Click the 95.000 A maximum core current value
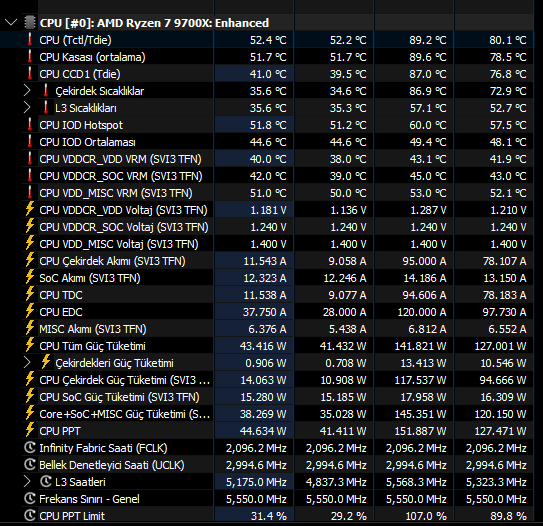 click(424, 261)
